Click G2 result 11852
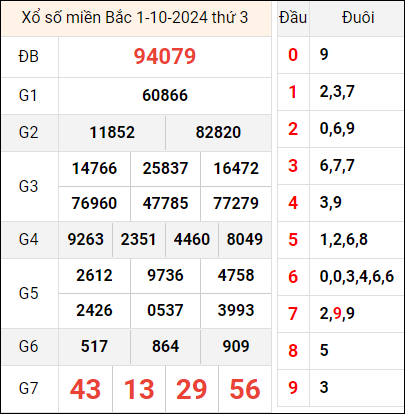The image size is (405, 414). pos(112,132)
